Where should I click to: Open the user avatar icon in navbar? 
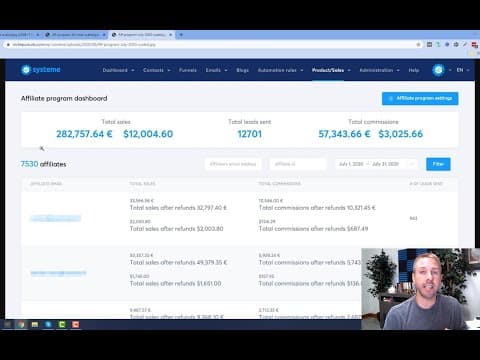pyautogui.click(x=438, y=70)
